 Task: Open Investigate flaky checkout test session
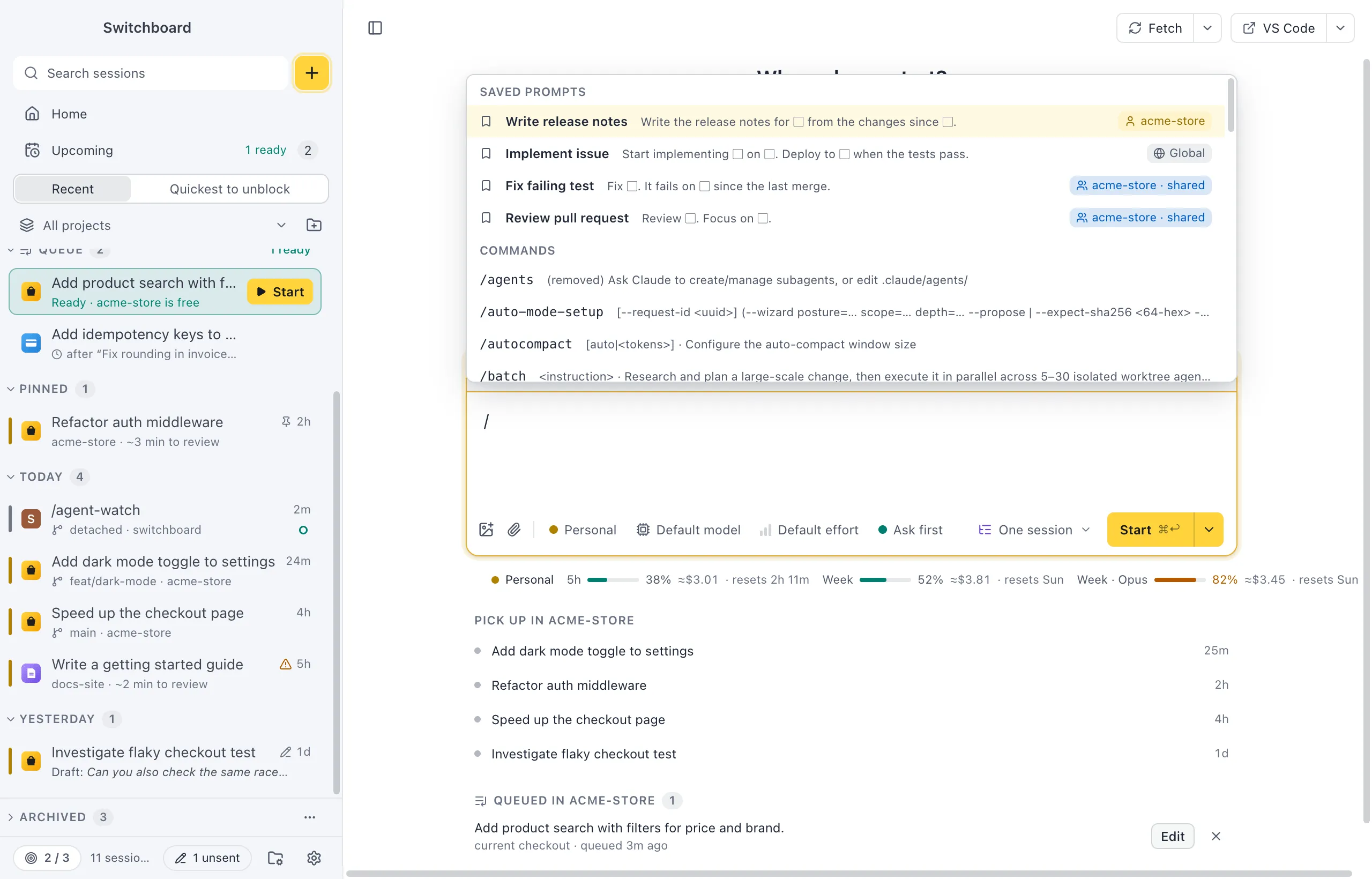click(x=166, y=762)
